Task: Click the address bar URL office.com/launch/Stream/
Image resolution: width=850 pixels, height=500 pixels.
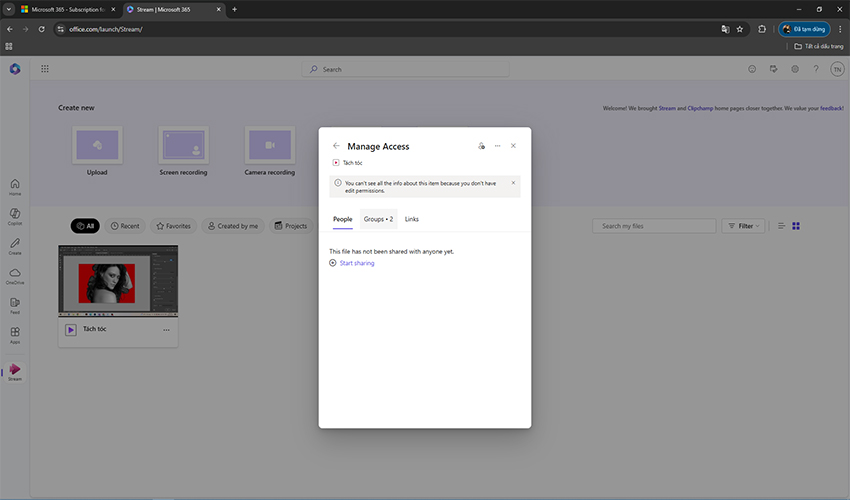Action: coord(106,29)
